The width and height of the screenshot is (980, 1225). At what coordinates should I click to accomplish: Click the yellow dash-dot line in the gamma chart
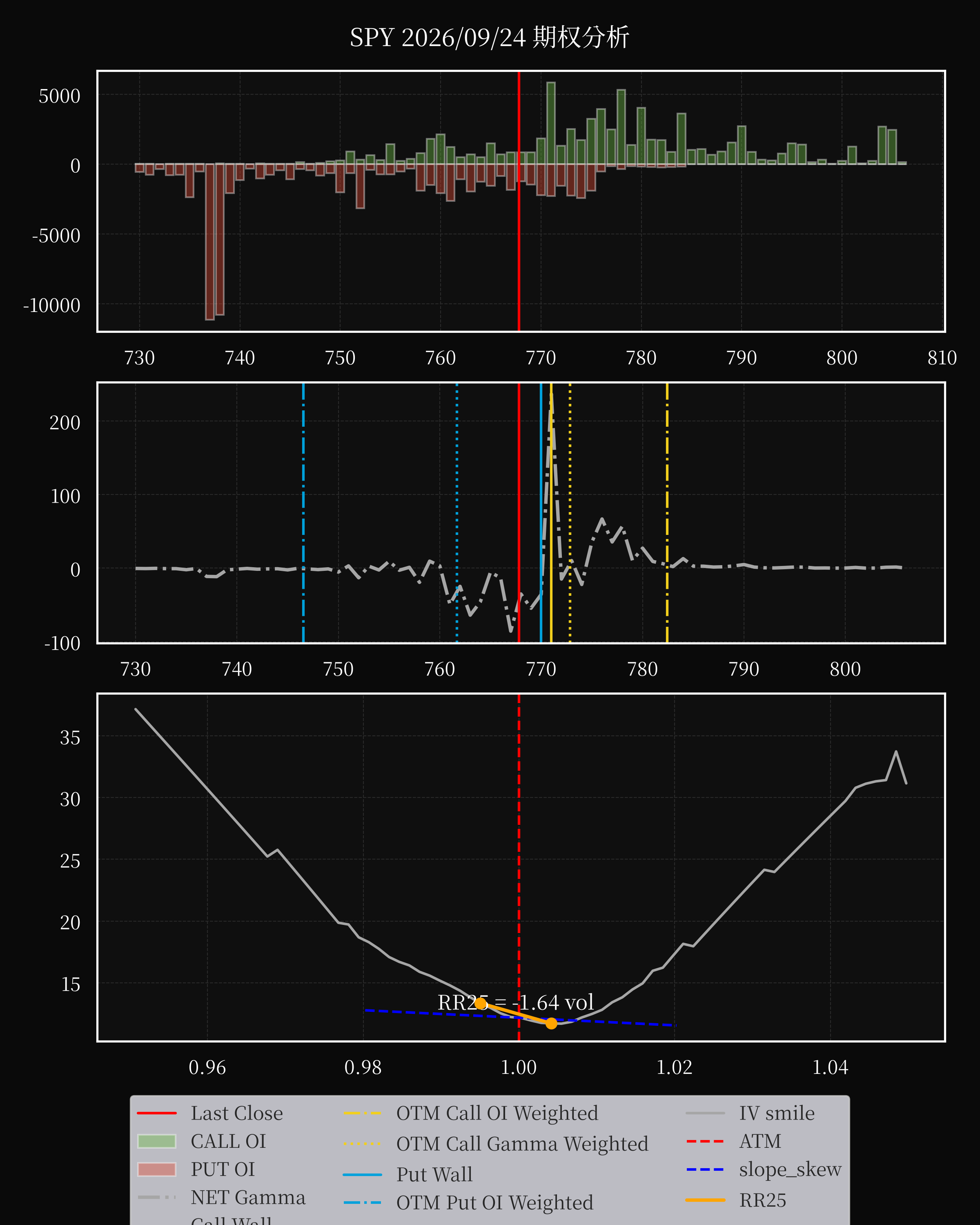tap(667, 512)
